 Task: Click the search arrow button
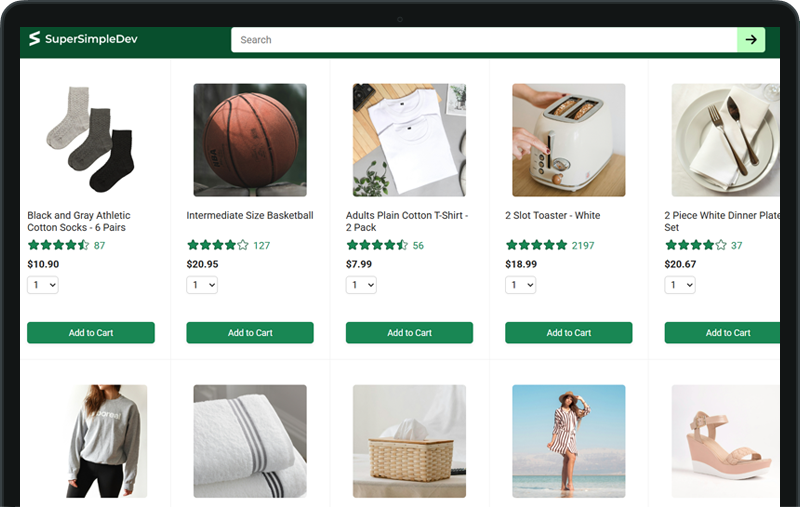point(751,40)
